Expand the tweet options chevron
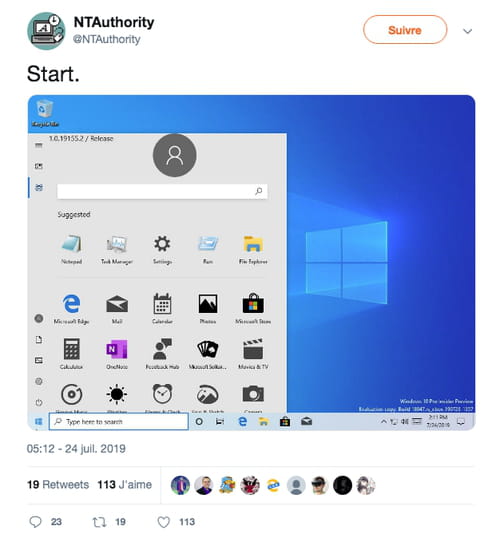 [x=467, y=31]
